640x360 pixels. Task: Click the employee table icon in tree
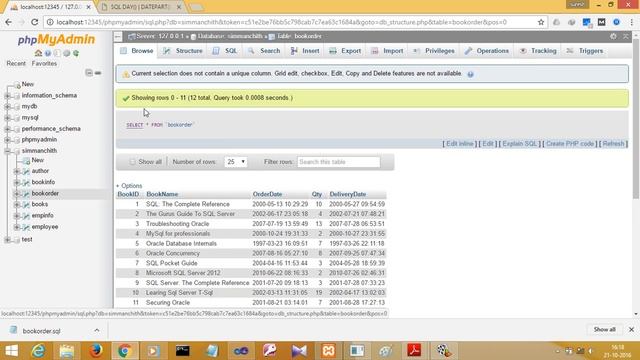click(x=26, y=227)
